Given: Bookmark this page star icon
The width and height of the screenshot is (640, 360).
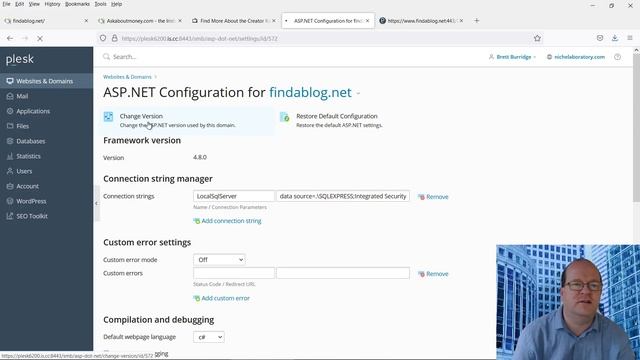Looking at the screenshot, I should pos(537,38).
